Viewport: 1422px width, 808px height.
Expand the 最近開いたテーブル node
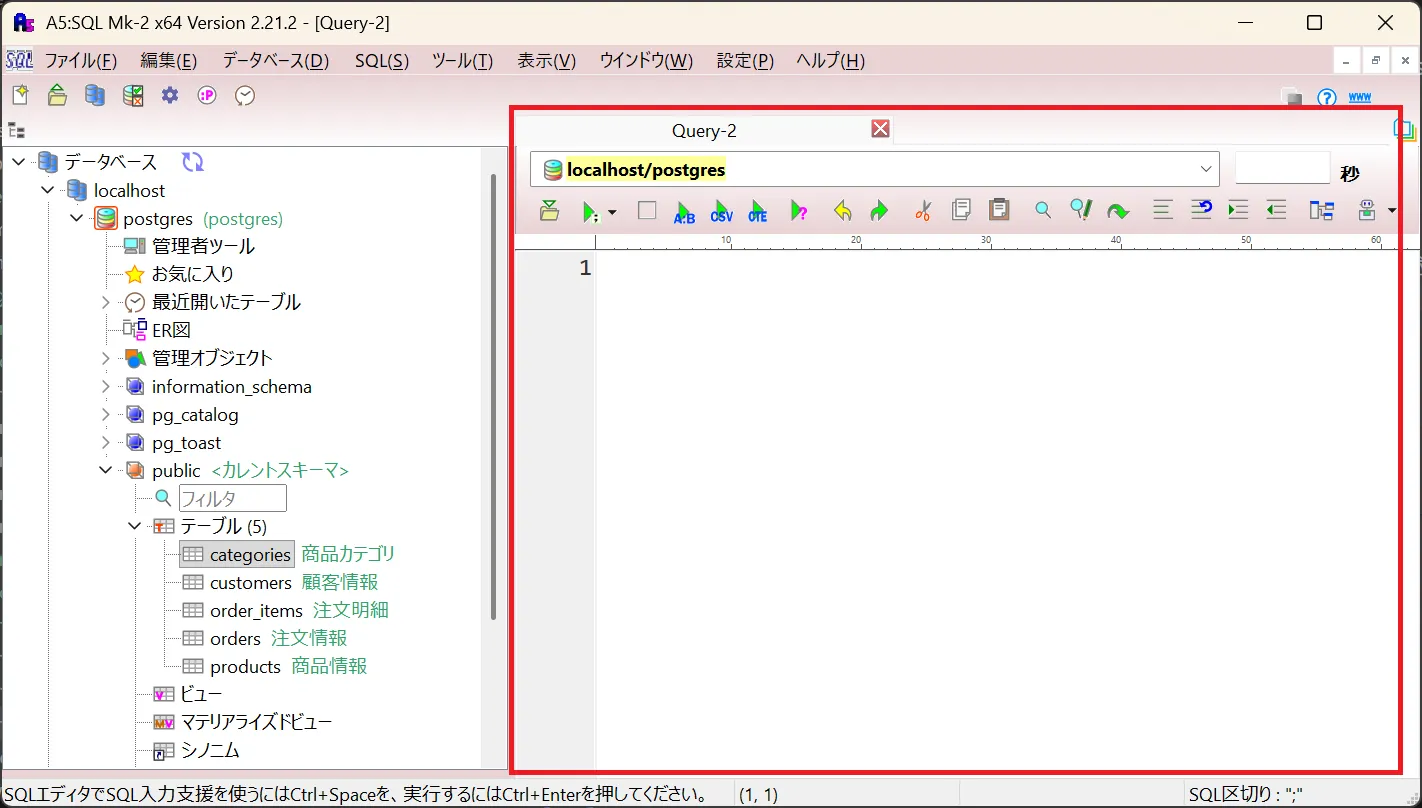106,302
